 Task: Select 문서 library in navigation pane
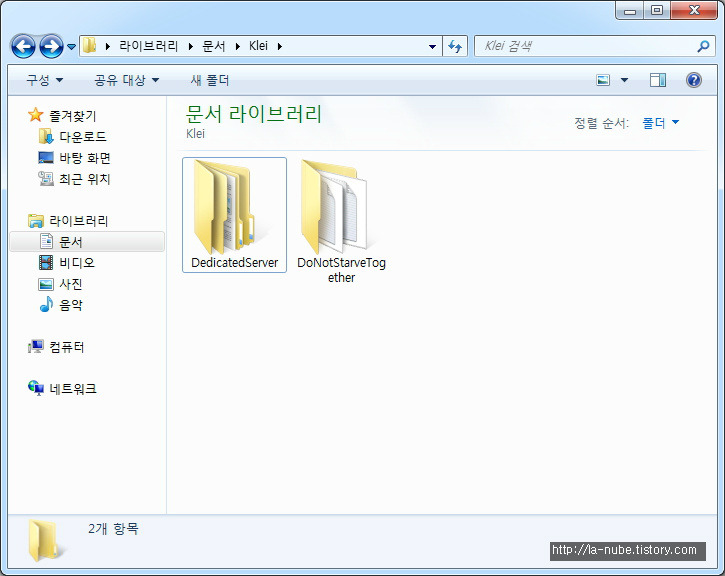coord(87,241)
